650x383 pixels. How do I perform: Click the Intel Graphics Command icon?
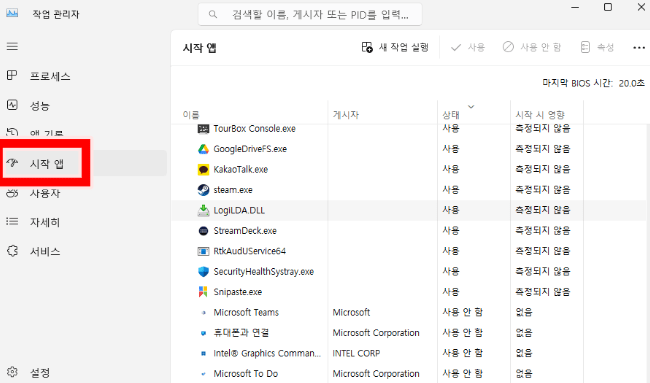coord(203,353)
